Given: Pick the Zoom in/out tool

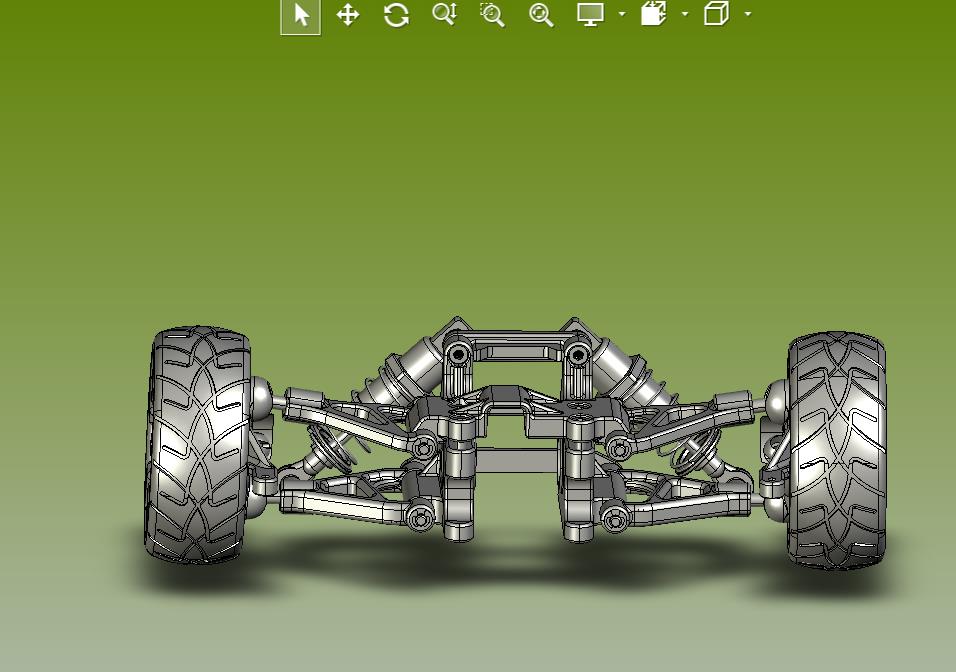Looking at the screenshot, I should (x=444, y=14).
